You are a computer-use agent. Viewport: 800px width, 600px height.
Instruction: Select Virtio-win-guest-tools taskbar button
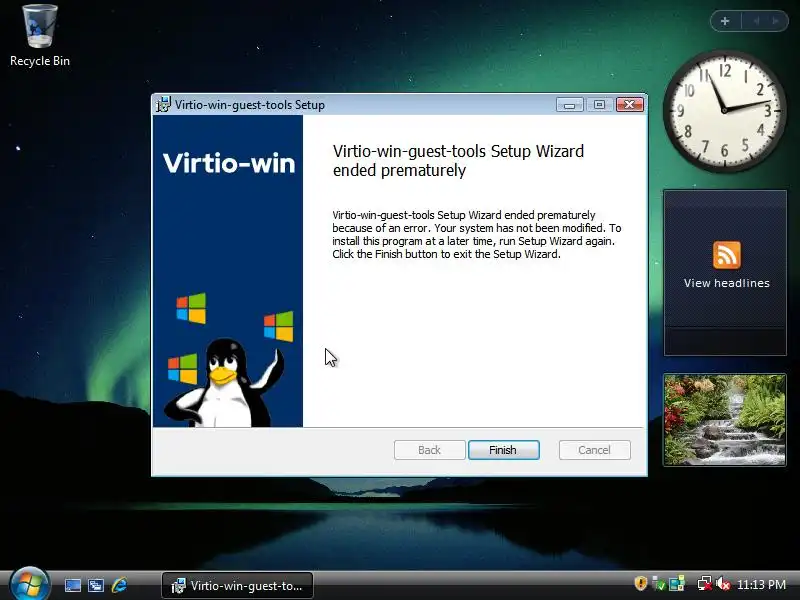pos(237,585)
